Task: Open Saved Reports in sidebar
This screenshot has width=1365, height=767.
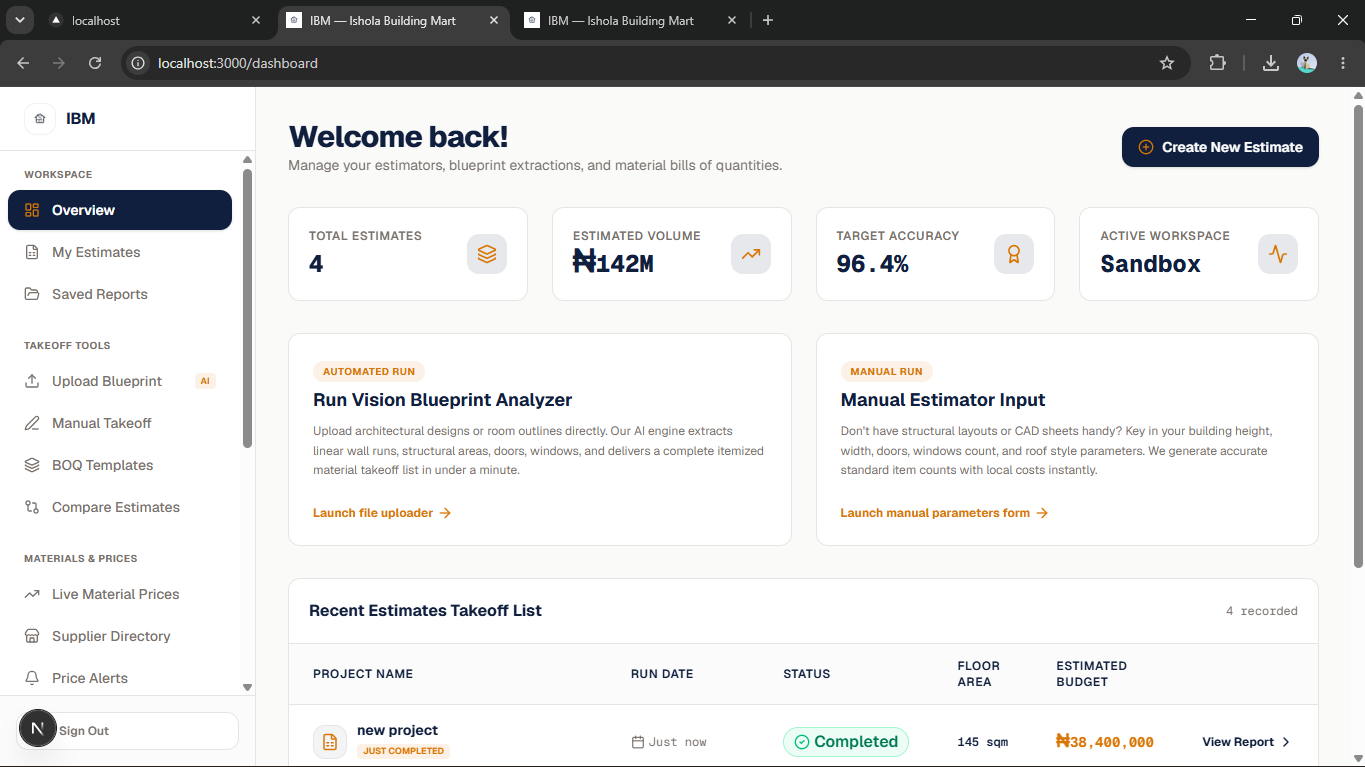Action: (120, 294)
